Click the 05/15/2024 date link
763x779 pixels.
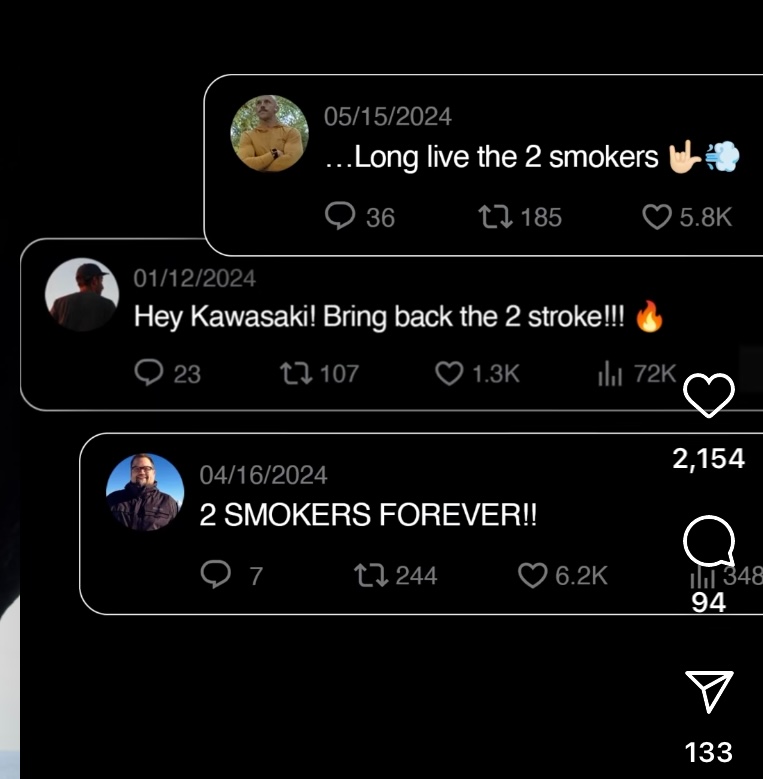(x=387, y=117)
